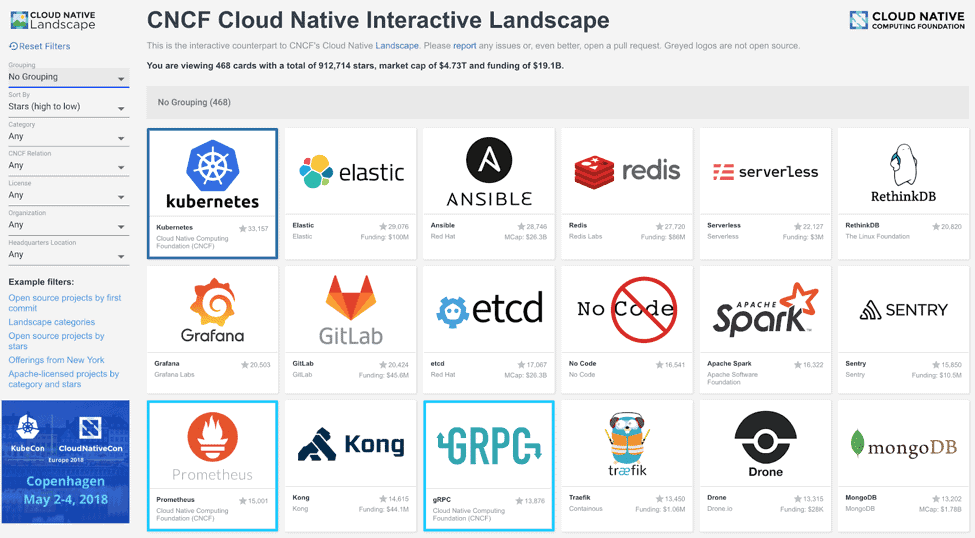Viewport: 975px width, 538px height.
Task: Expand the License filter dropdown
Action: [67, 195]
